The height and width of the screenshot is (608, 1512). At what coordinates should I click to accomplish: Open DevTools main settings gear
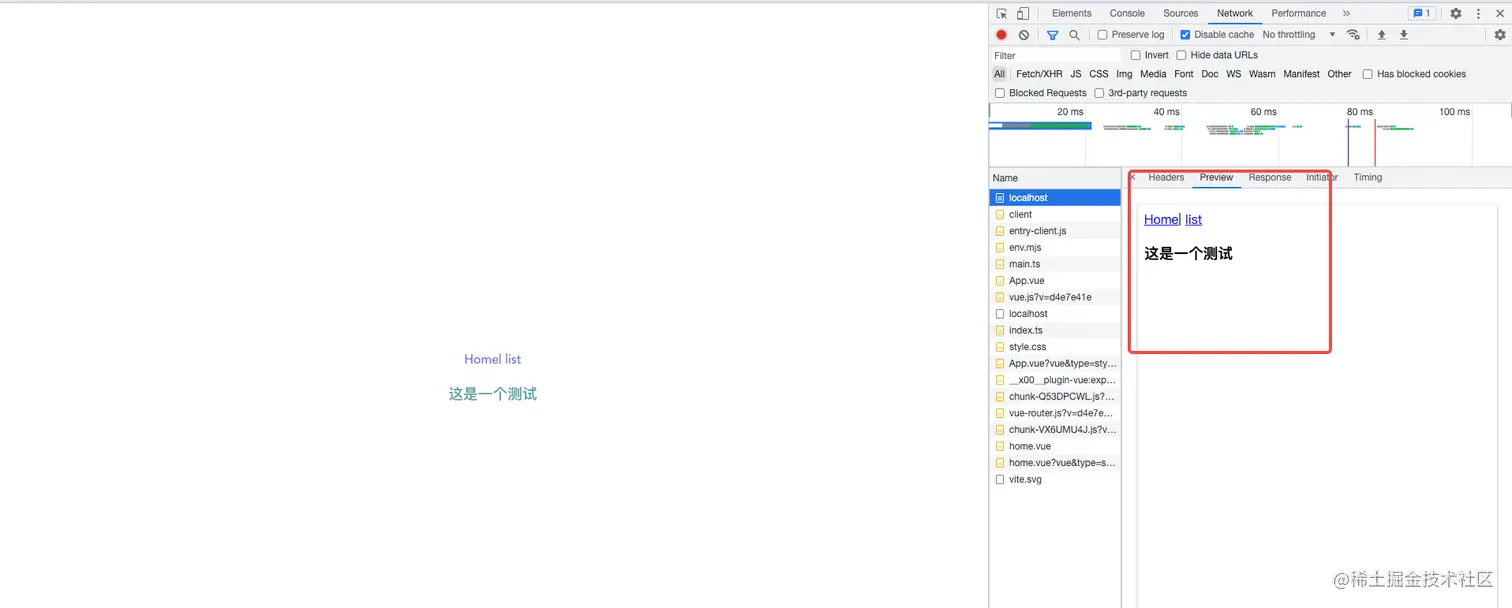pos(1456,13)
